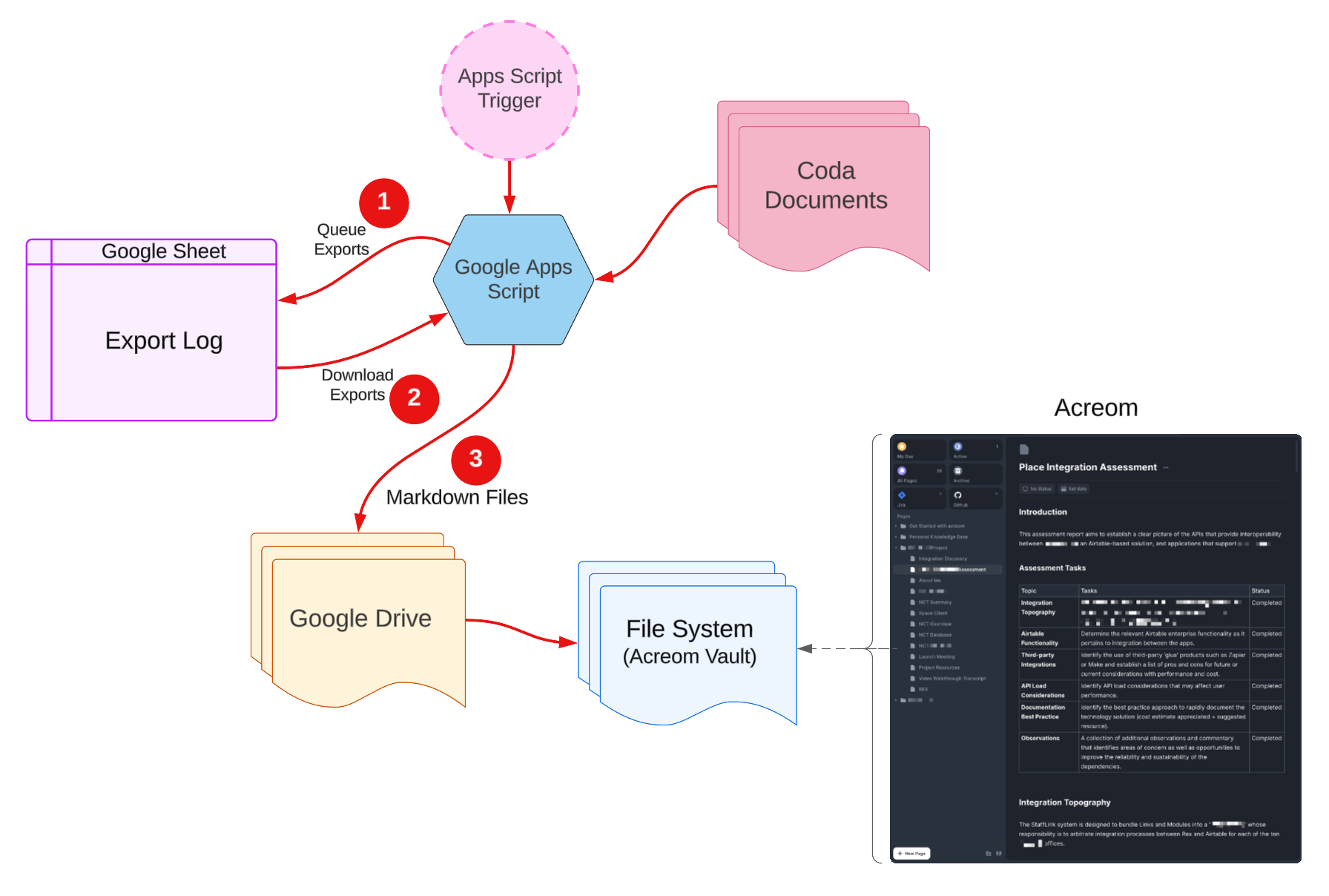Open the Archive tile in Acreom
The height and width of the screenshot is (896, 1329).
(x=976, y=474)
